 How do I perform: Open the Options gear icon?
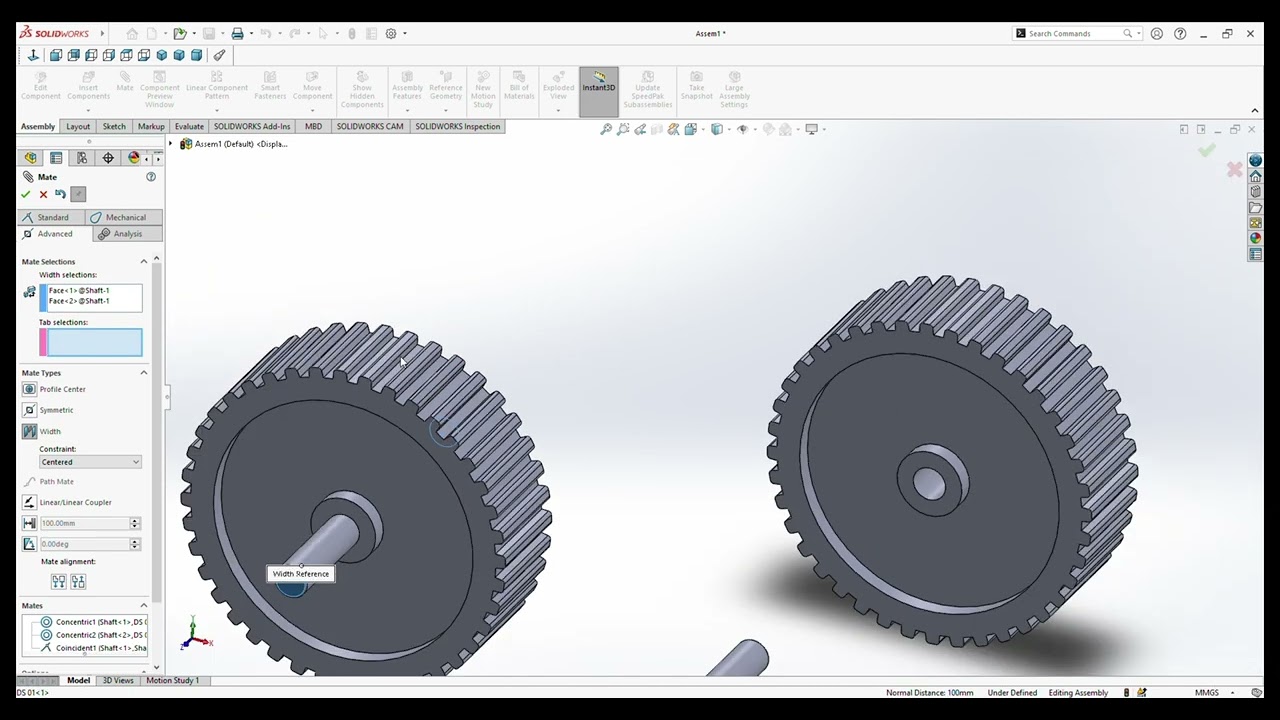click(391, 34)
